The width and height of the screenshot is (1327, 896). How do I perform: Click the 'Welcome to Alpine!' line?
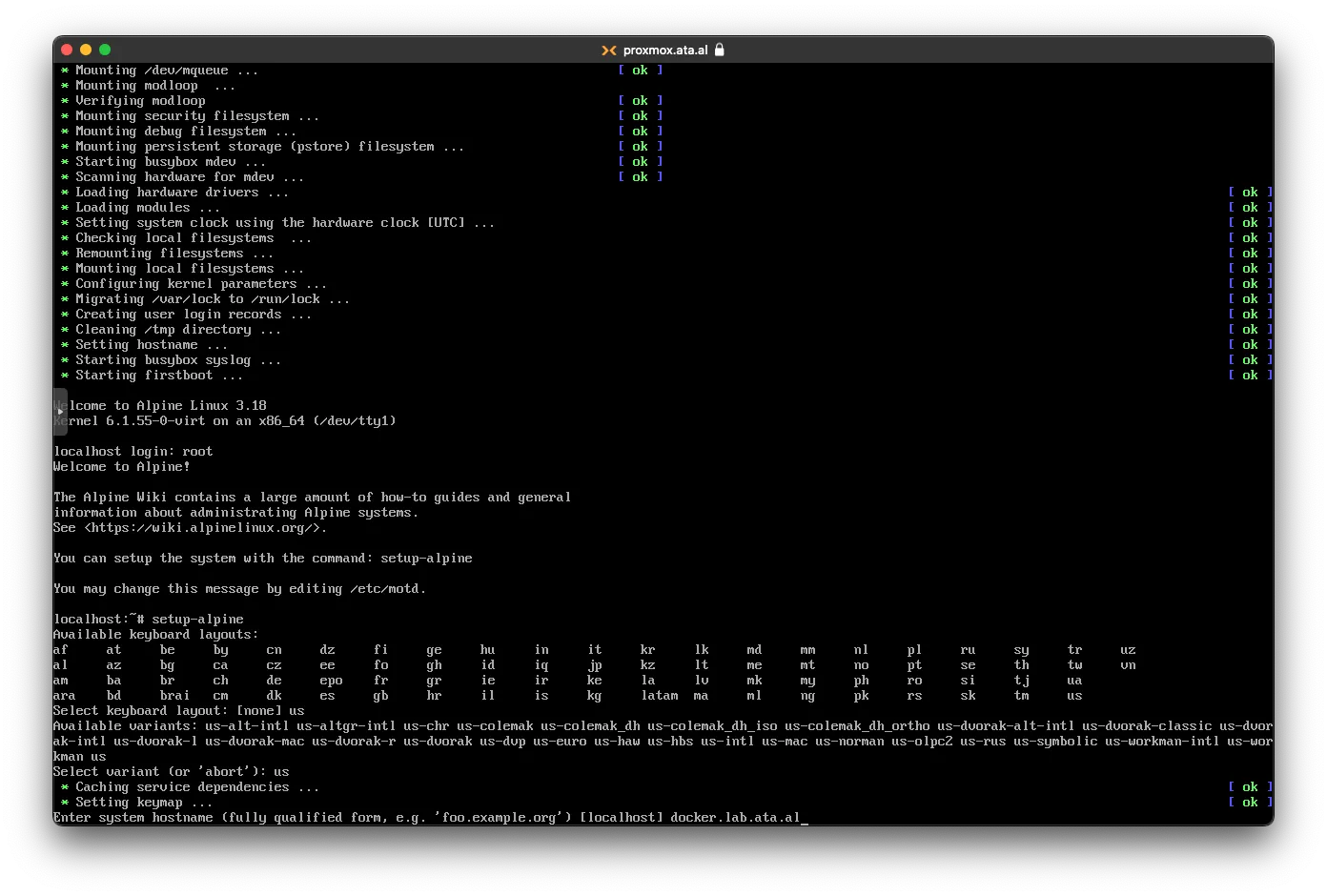coord(122,466)
